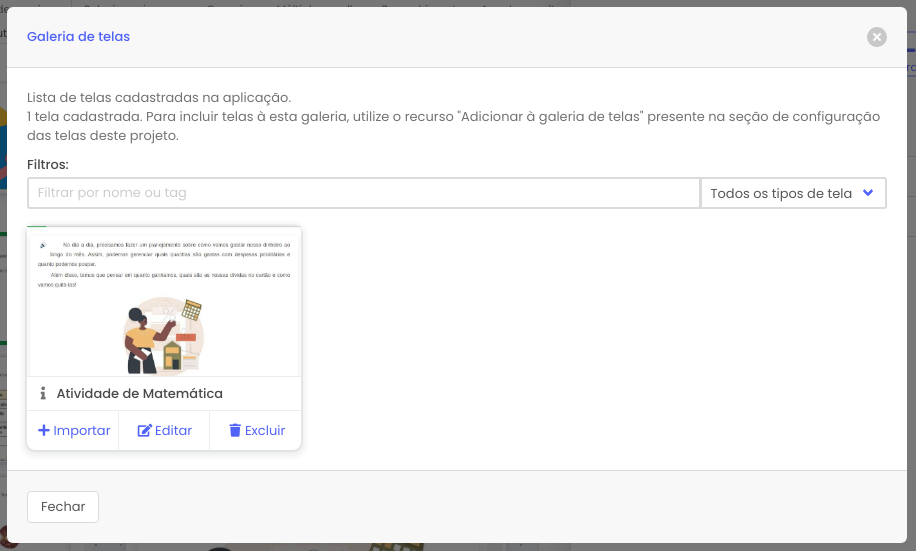The image size is (916, 551).
Task: Click the trash can icon on Excluir
Action: coord(235,431)
